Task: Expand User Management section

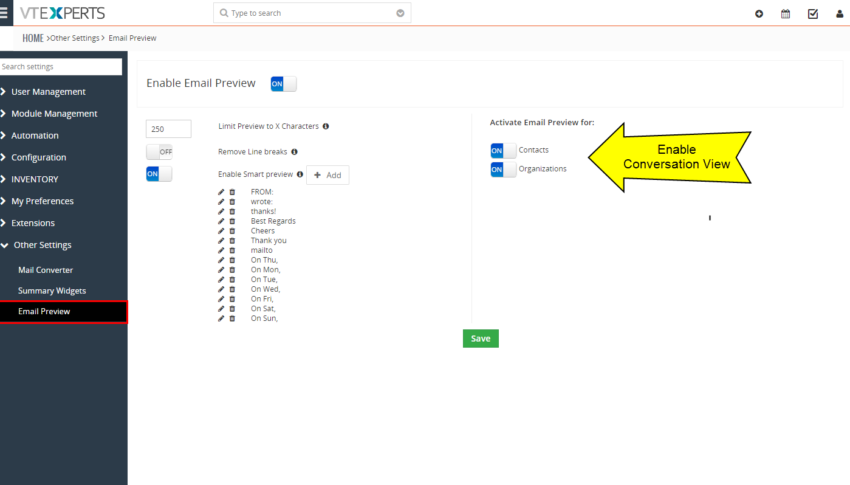Action: coord(48,92)
